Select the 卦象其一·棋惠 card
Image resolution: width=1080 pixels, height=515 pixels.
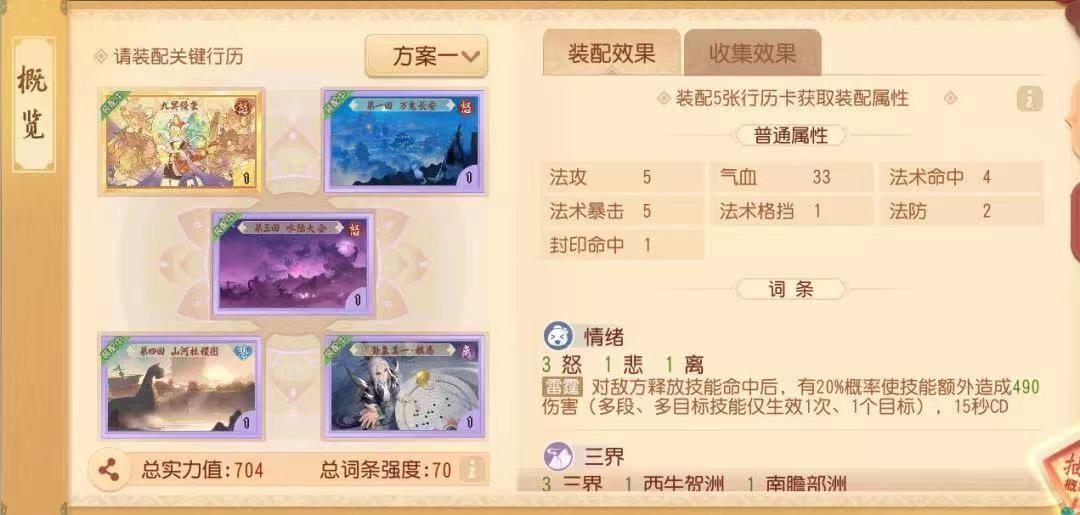click(403, 386)
